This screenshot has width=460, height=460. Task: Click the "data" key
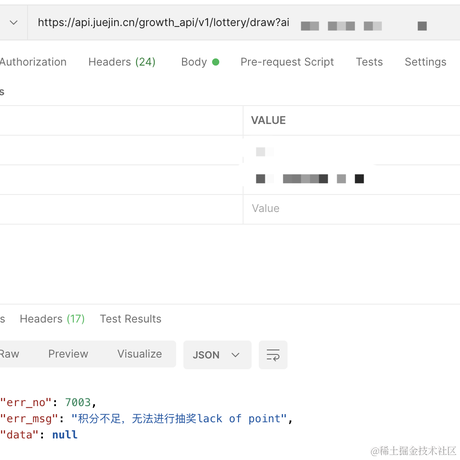[19, 435]
